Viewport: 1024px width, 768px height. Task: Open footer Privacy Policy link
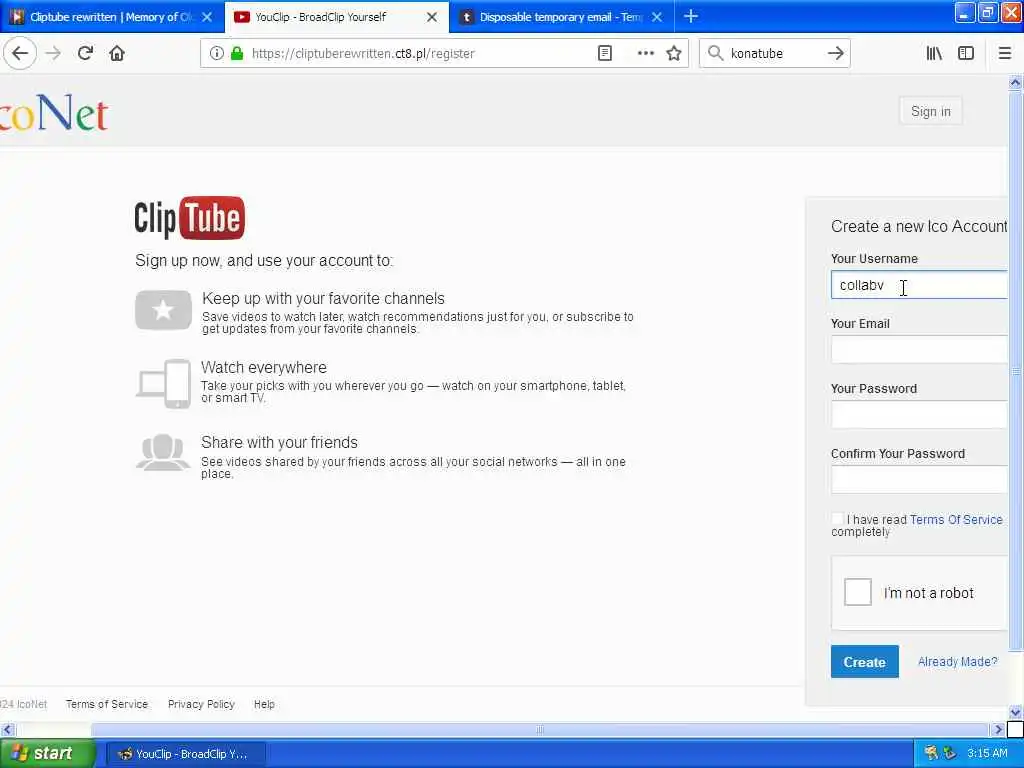point(201,704)
